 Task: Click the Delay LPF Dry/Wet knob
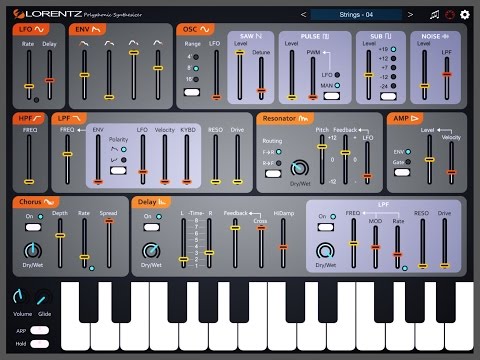[325, 251]
